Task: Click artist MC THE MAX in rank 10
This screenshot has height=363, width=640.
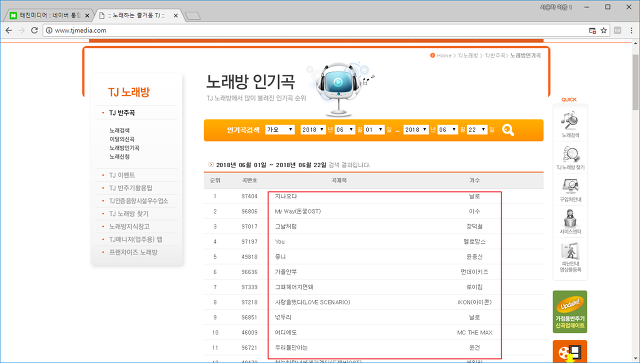Action: pyautogui.click(x=474, y=332)
